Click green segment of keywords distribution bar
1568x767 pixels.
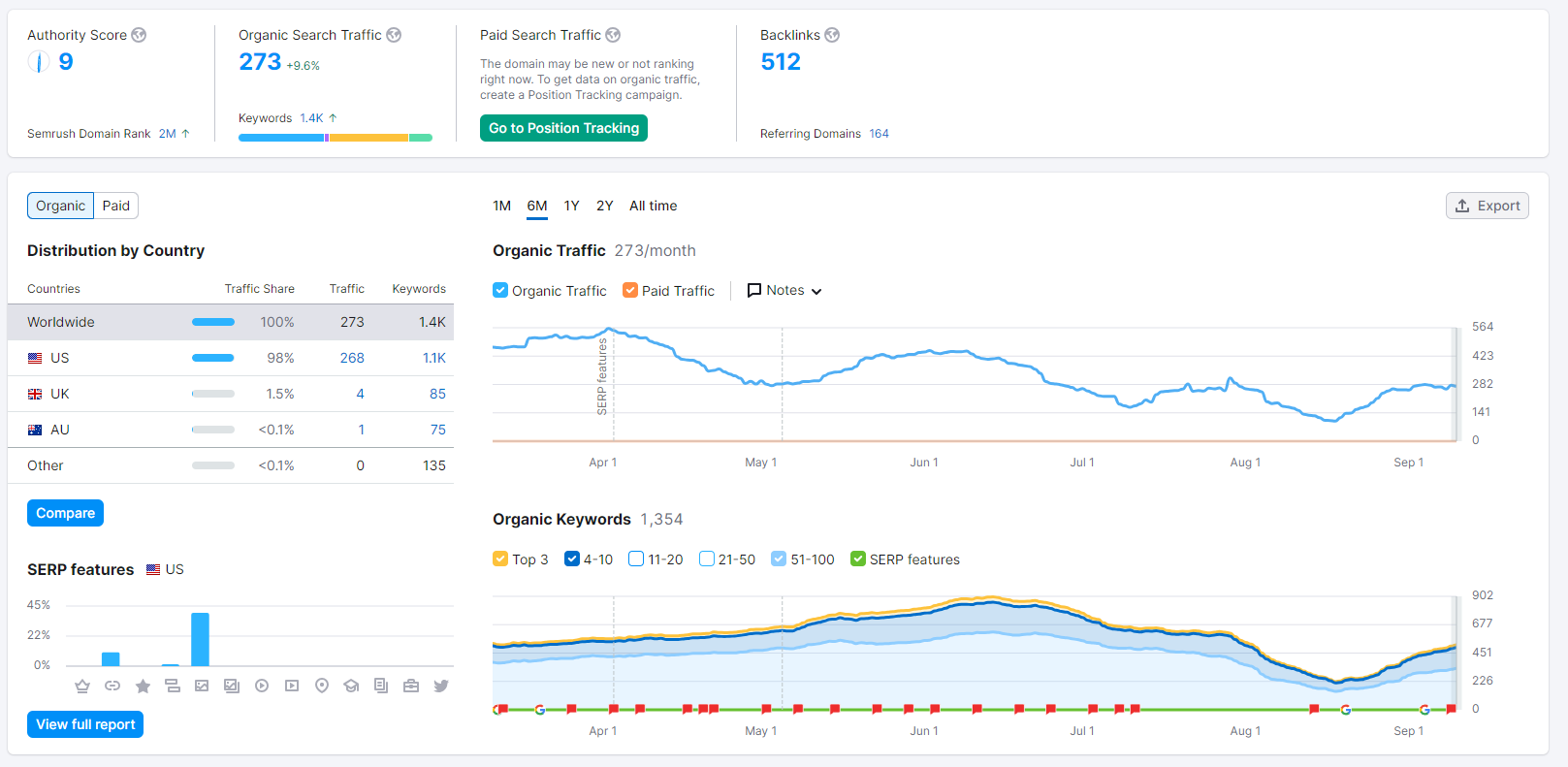pyautogui.click(x=421, y=138)
